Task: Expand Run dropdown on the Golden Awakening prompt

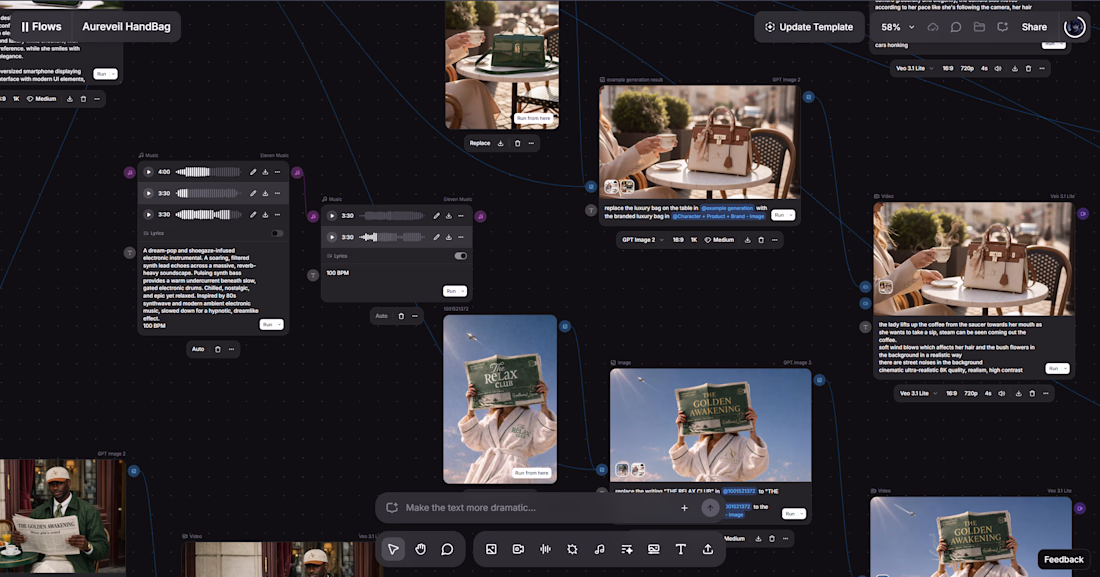Action: [802, 514]
